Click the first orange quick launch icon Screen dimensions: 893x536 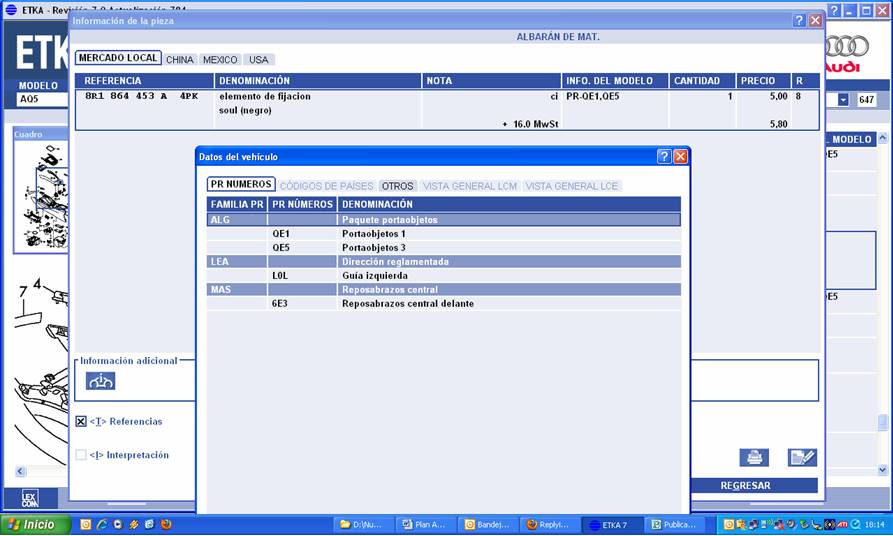click(x=85, y=524)
